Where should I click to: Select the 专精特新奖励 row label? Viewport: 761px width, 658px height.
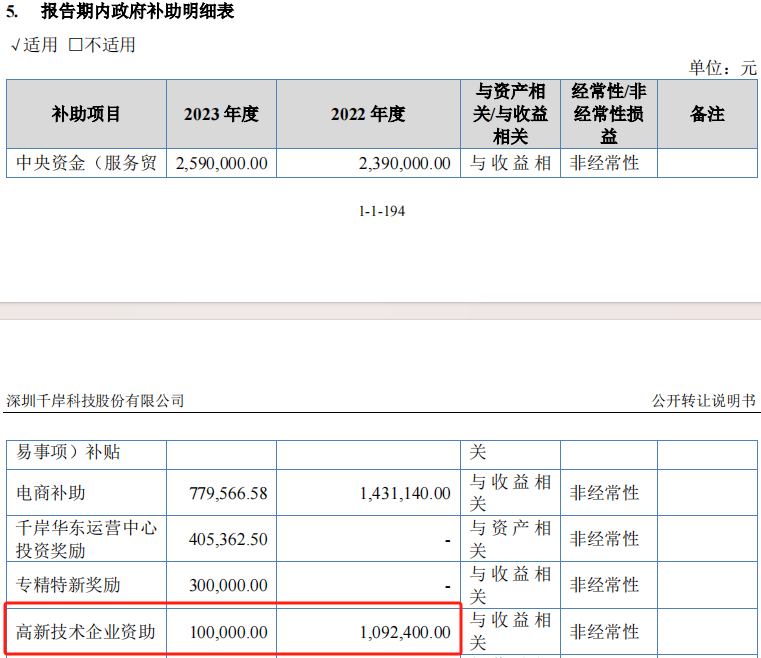[68, 585]
